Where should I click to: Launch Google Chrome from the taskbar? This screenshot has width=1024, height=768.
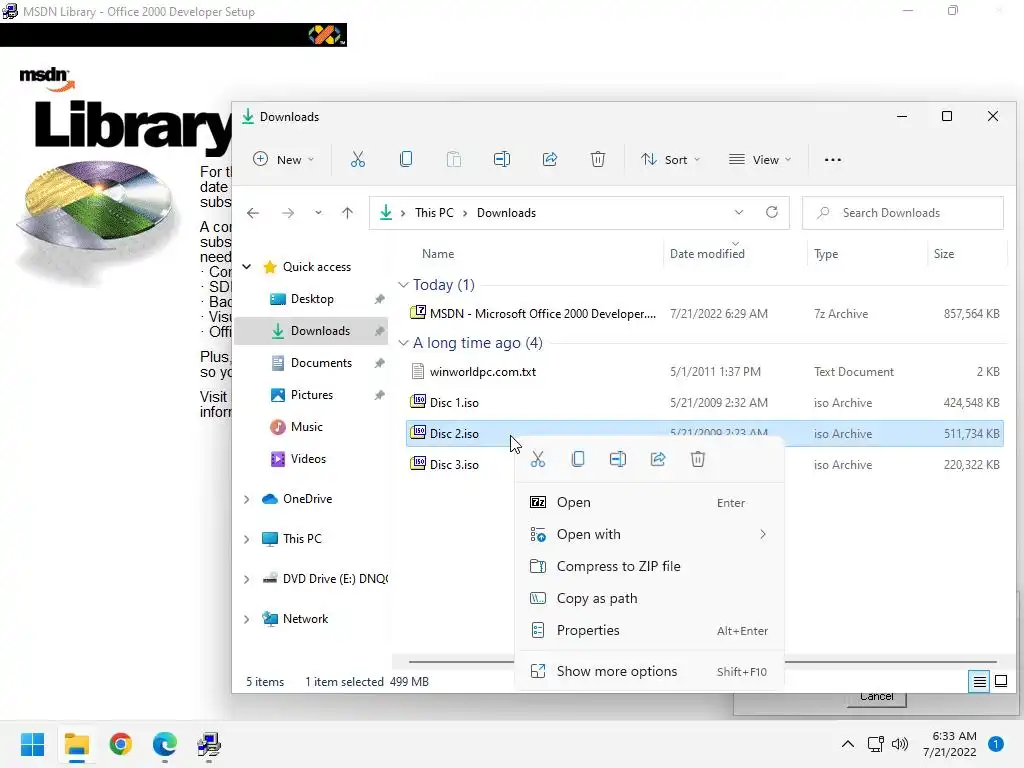pyautogui.click(x=121, y=744)
